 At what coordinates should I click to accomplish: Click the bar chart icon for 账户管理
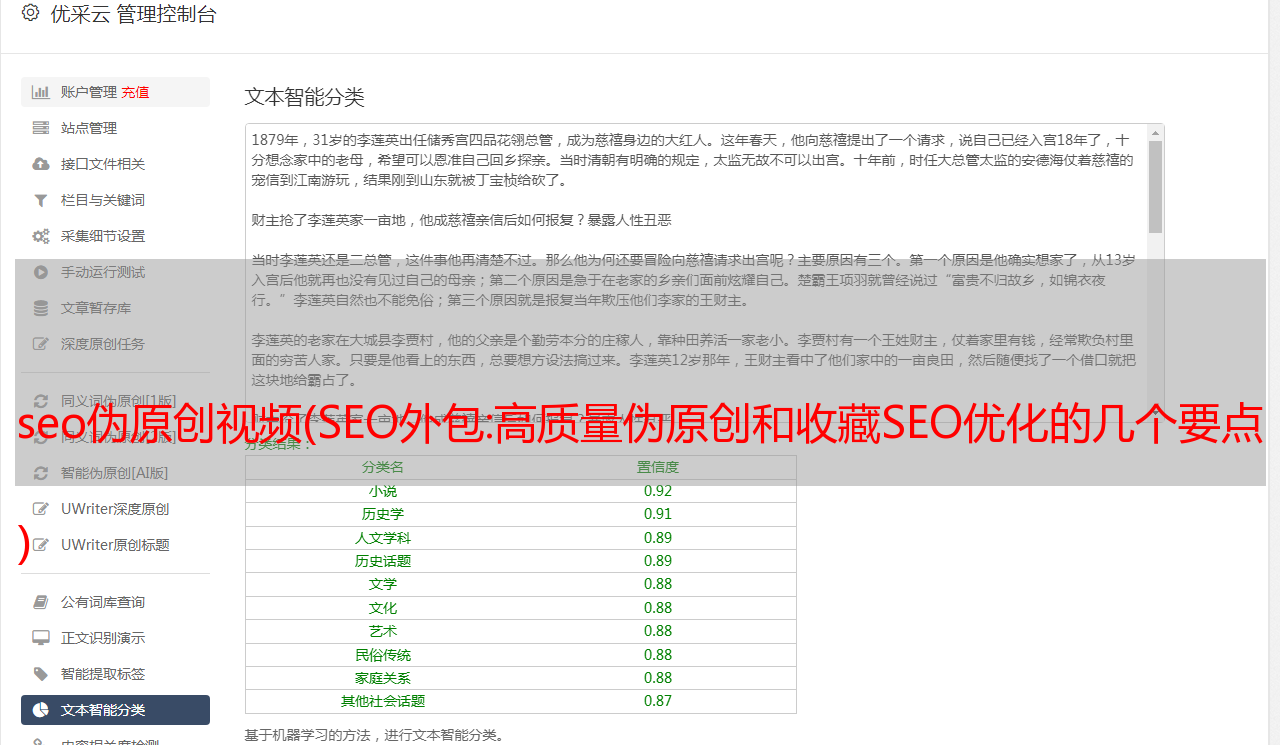41,92
